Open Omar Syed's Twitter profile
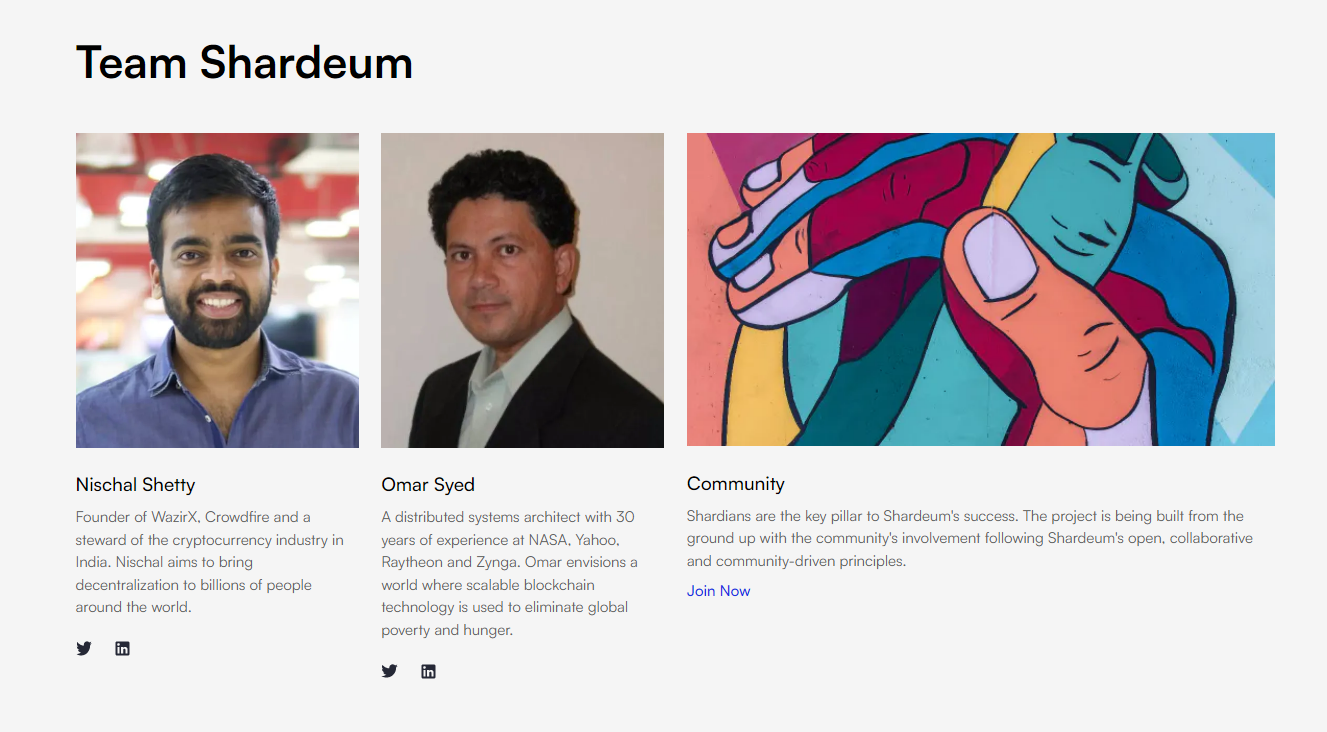The height and width of the screenshot is (732, 1327). pos(389,671)
